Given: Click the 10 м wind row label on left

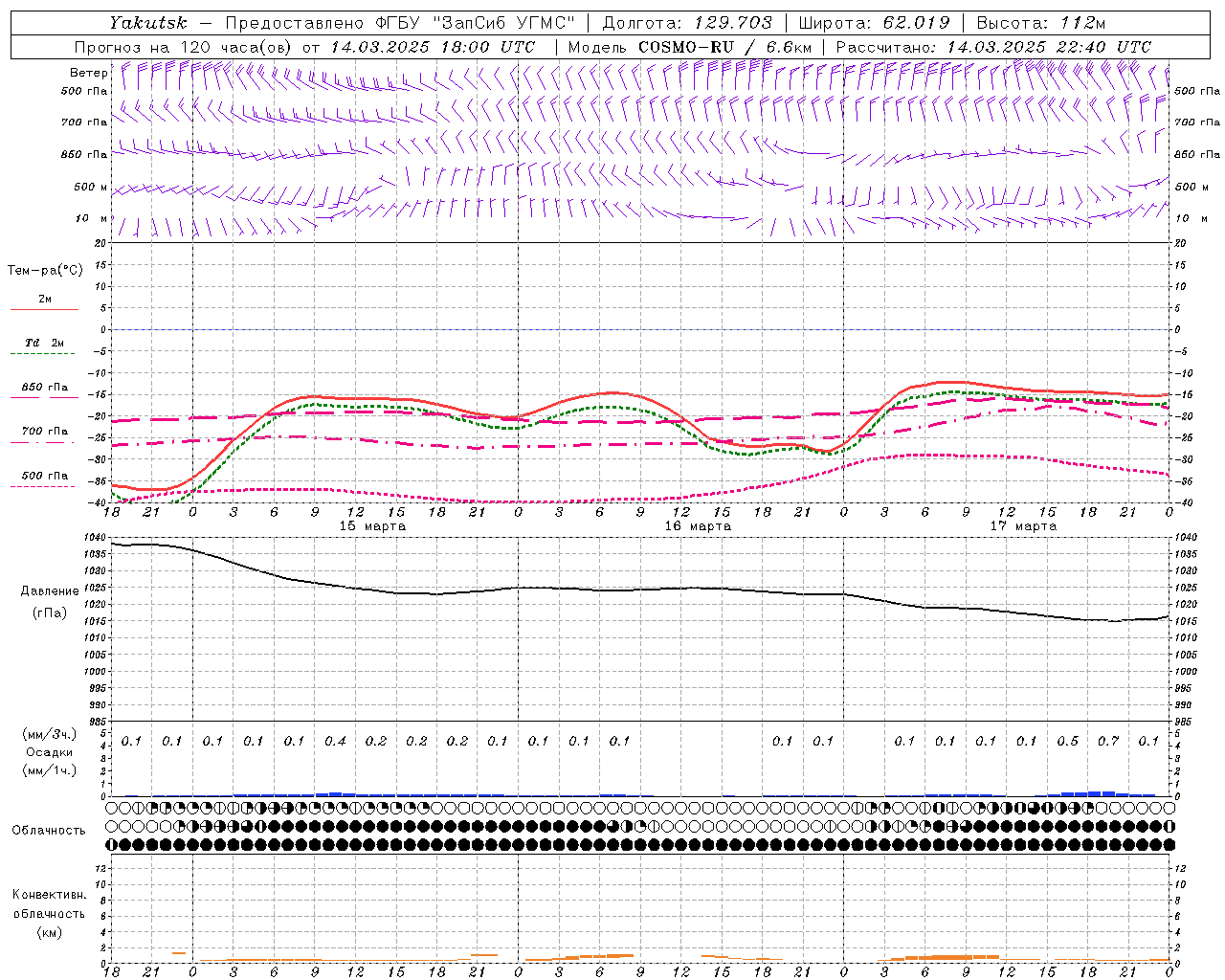Looking at the screenshot, I should tap(92, 218).
